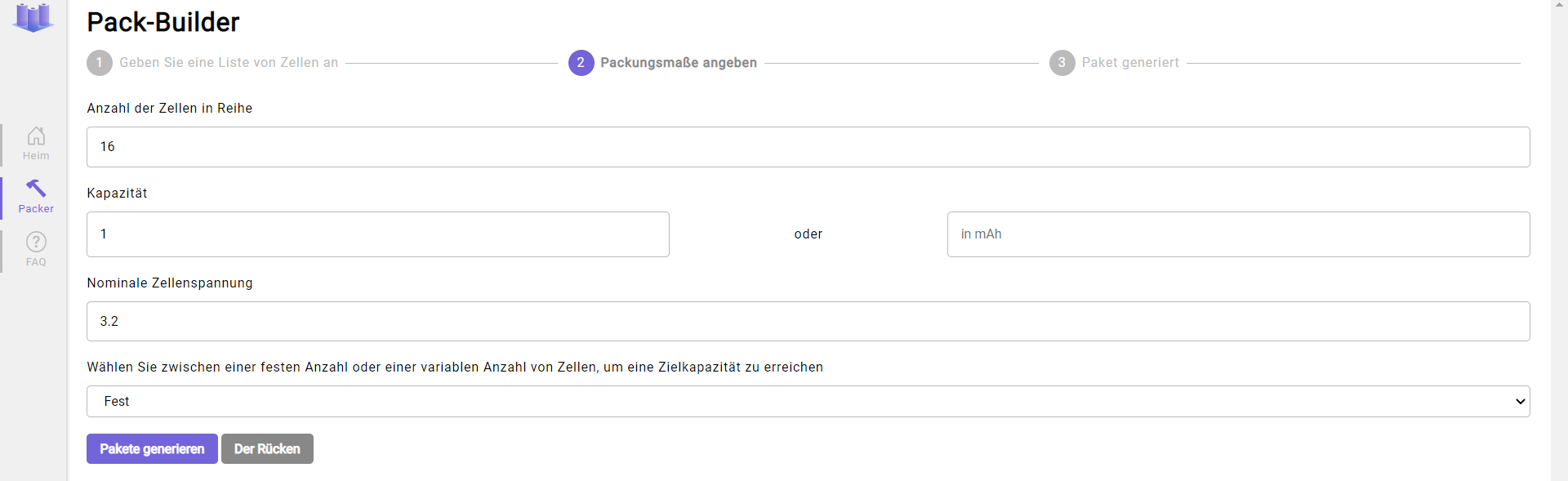Focus the 'Anzahl der Zellen in Reihe' field
This screenshot has width=1568, height=481.
coord(808,147)
